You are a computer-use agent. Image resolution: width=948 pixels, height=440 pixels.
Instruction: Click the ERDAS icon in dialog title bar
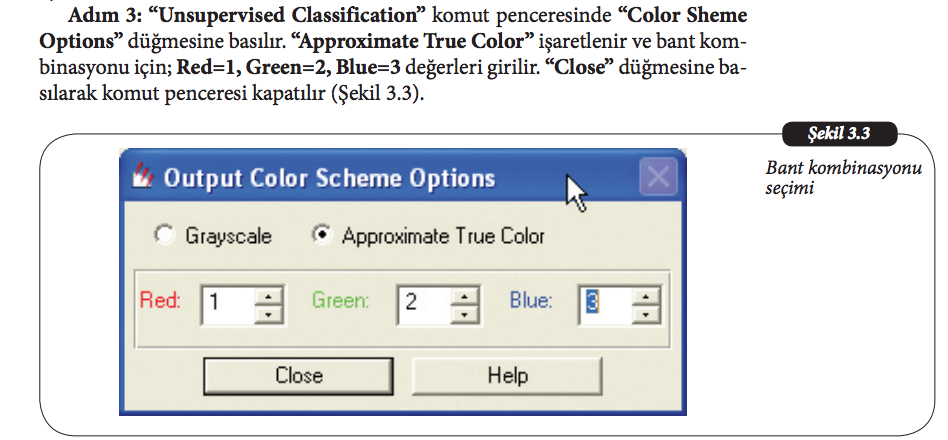point(142,178)
